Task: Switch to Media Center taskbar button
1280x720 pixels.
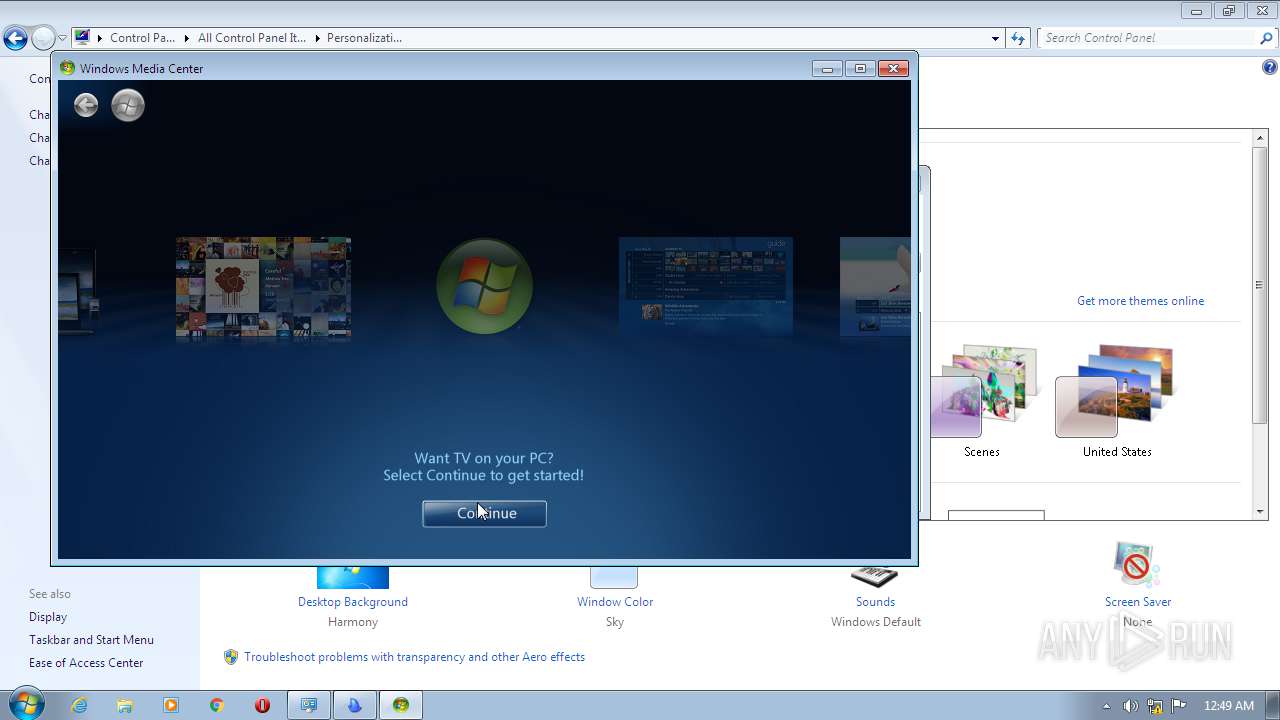Action: (401, 705)
